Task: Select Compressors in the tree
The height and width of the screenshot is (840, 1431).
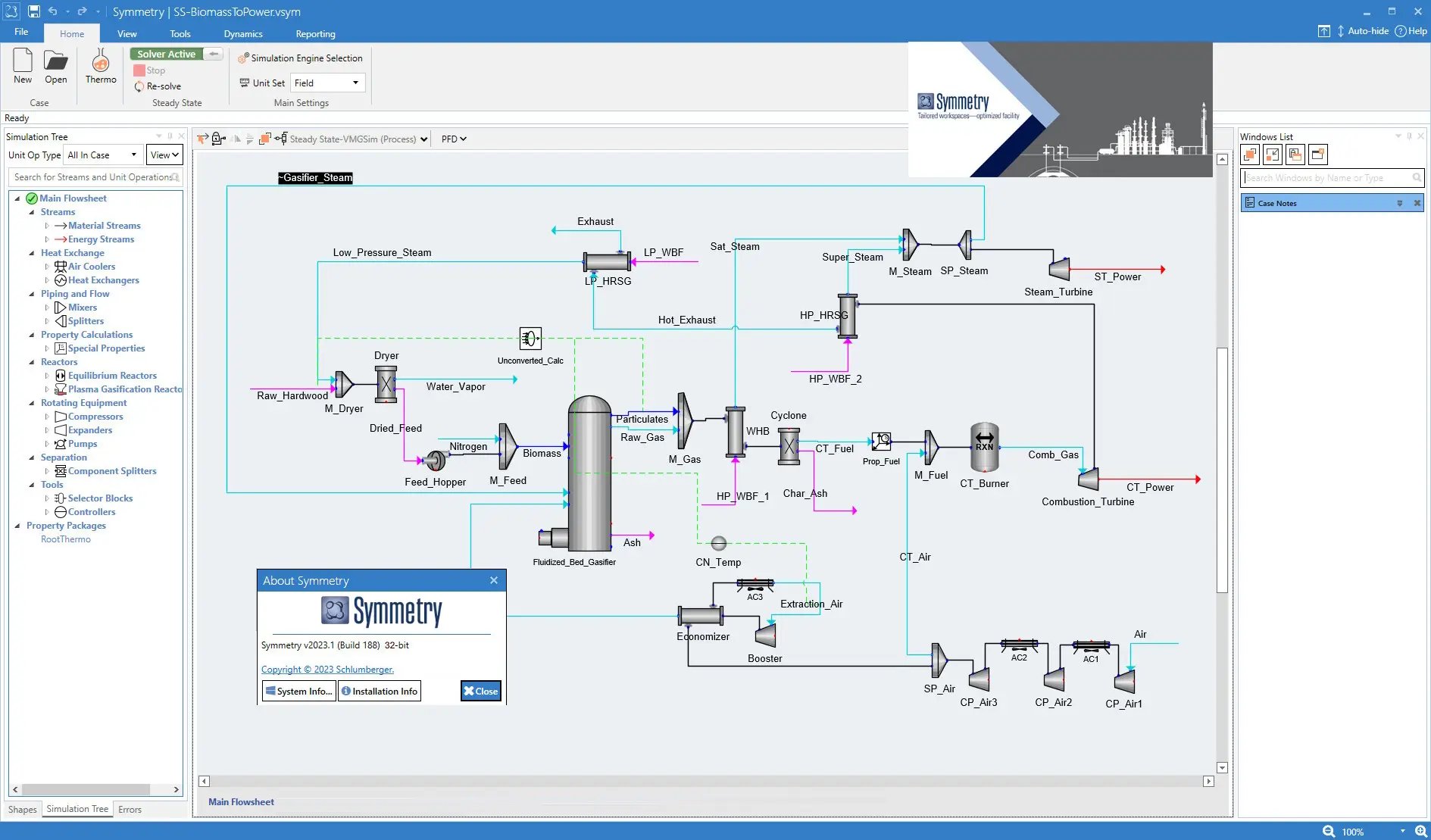Action: pyautogui.click(x=95, y=417)
